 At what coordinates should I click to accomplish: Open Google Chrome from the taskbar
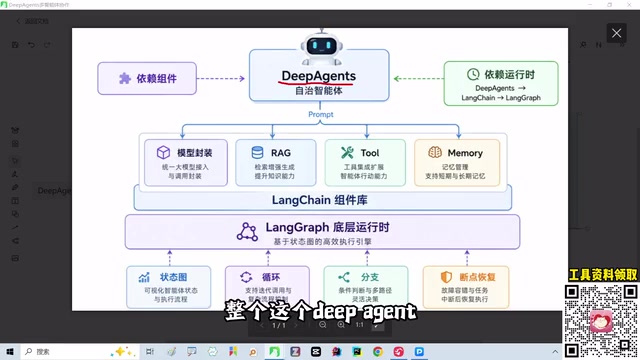(x=378, y=351)
